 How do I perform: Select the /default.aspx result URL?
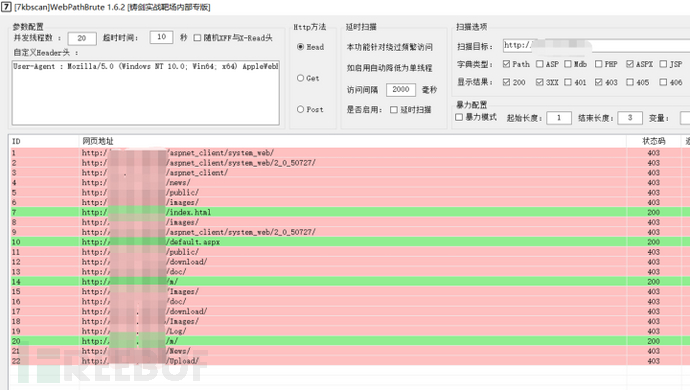pyautogui.click(x=151, y=242)
